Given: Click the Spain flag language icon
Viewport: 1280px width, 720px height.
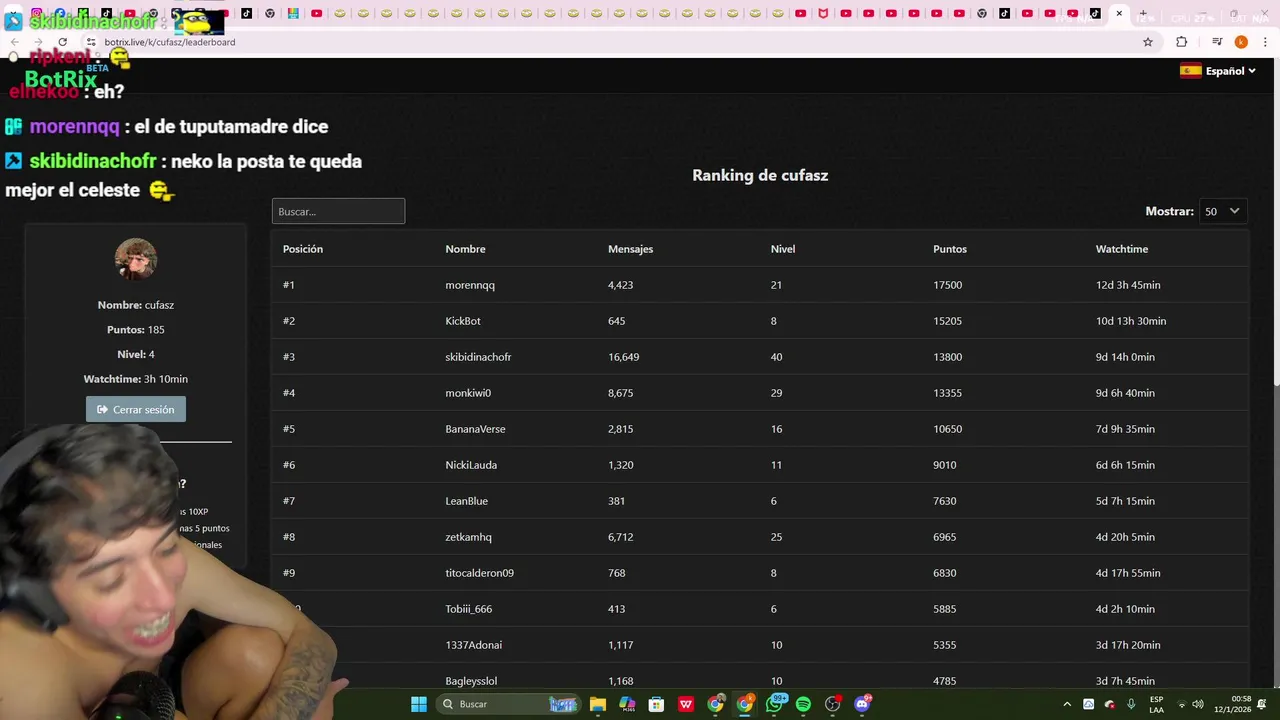Looking at the screenshot, I should 1190,71.
